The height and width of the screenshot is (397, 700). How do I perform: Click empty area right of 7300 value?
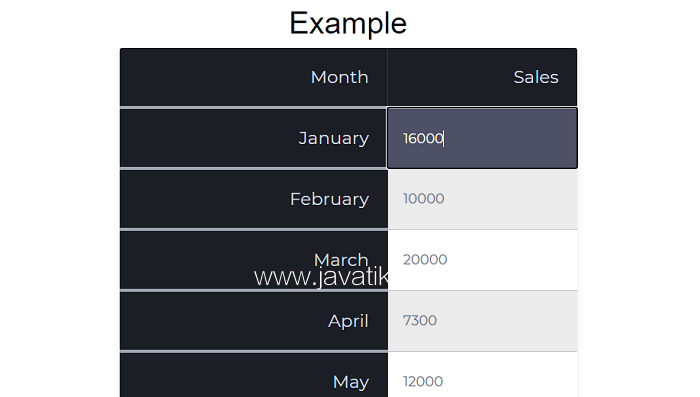[x=507, y=321]
